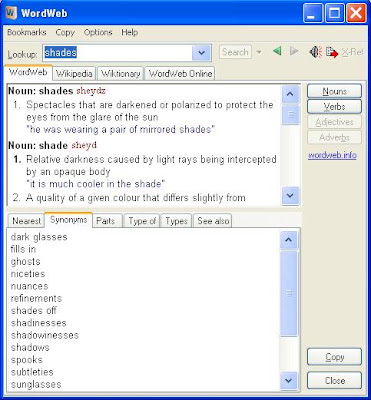Open the Parts tab
Screen dimensions: 371x400
[106, 221]
